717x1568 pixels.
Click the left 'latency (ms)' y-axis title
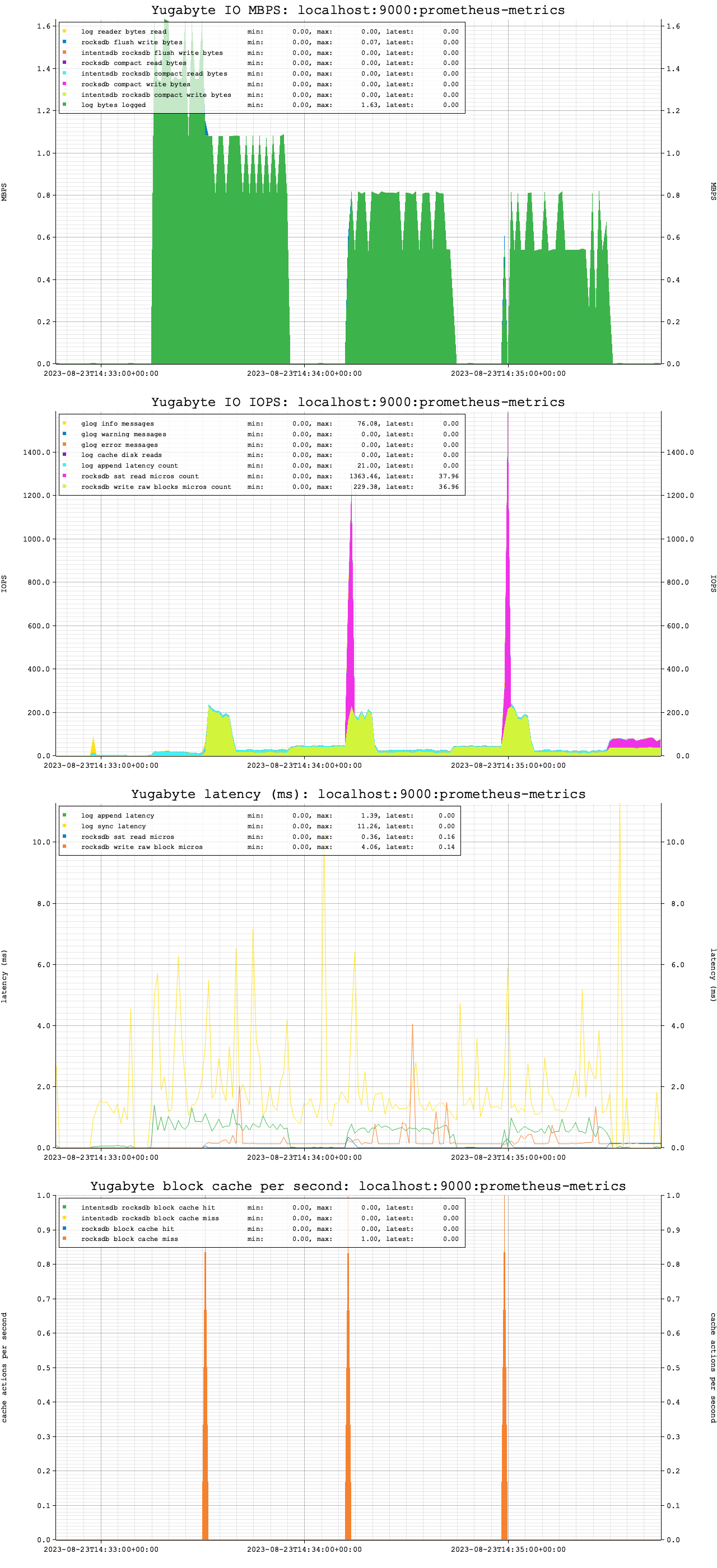pyautogui.click(x=4, y=976)
